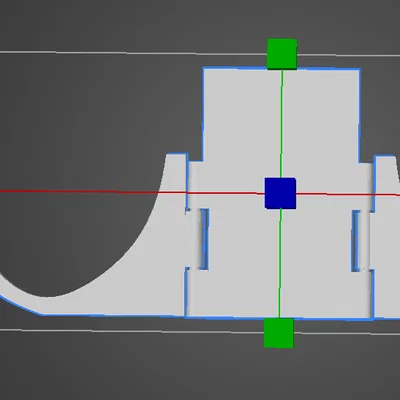Click the top green gizmo handle
Viewport: 400px width, 400px height.
point(282,54)
